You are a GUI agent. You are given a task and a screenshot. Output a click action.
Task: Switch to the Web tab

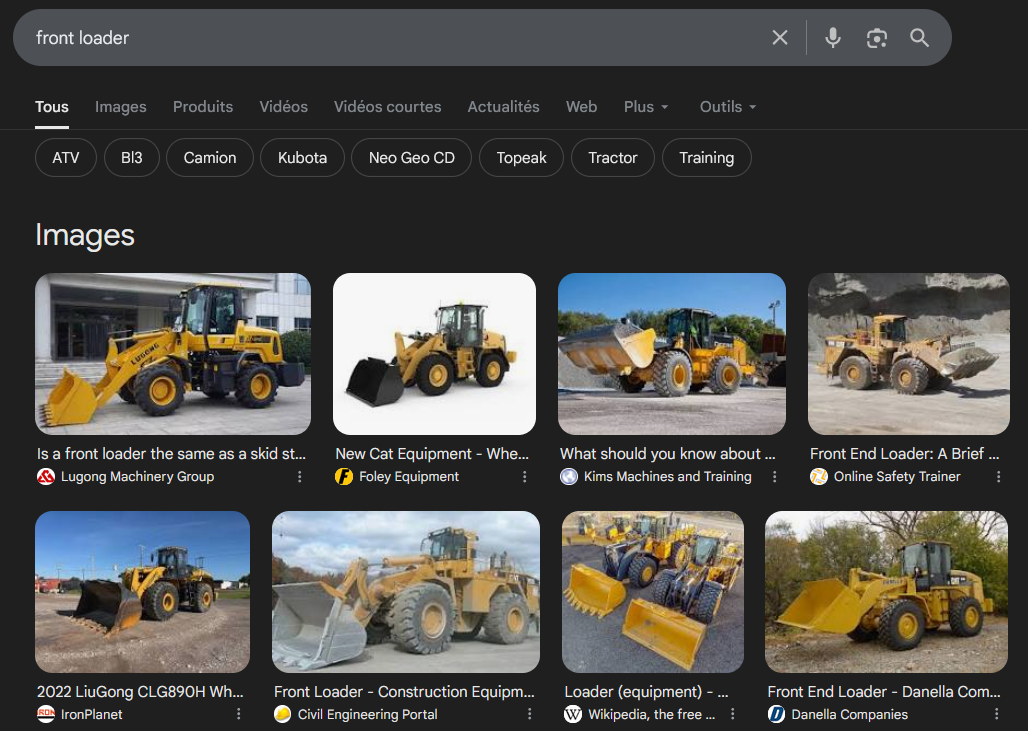pos(582,107)
